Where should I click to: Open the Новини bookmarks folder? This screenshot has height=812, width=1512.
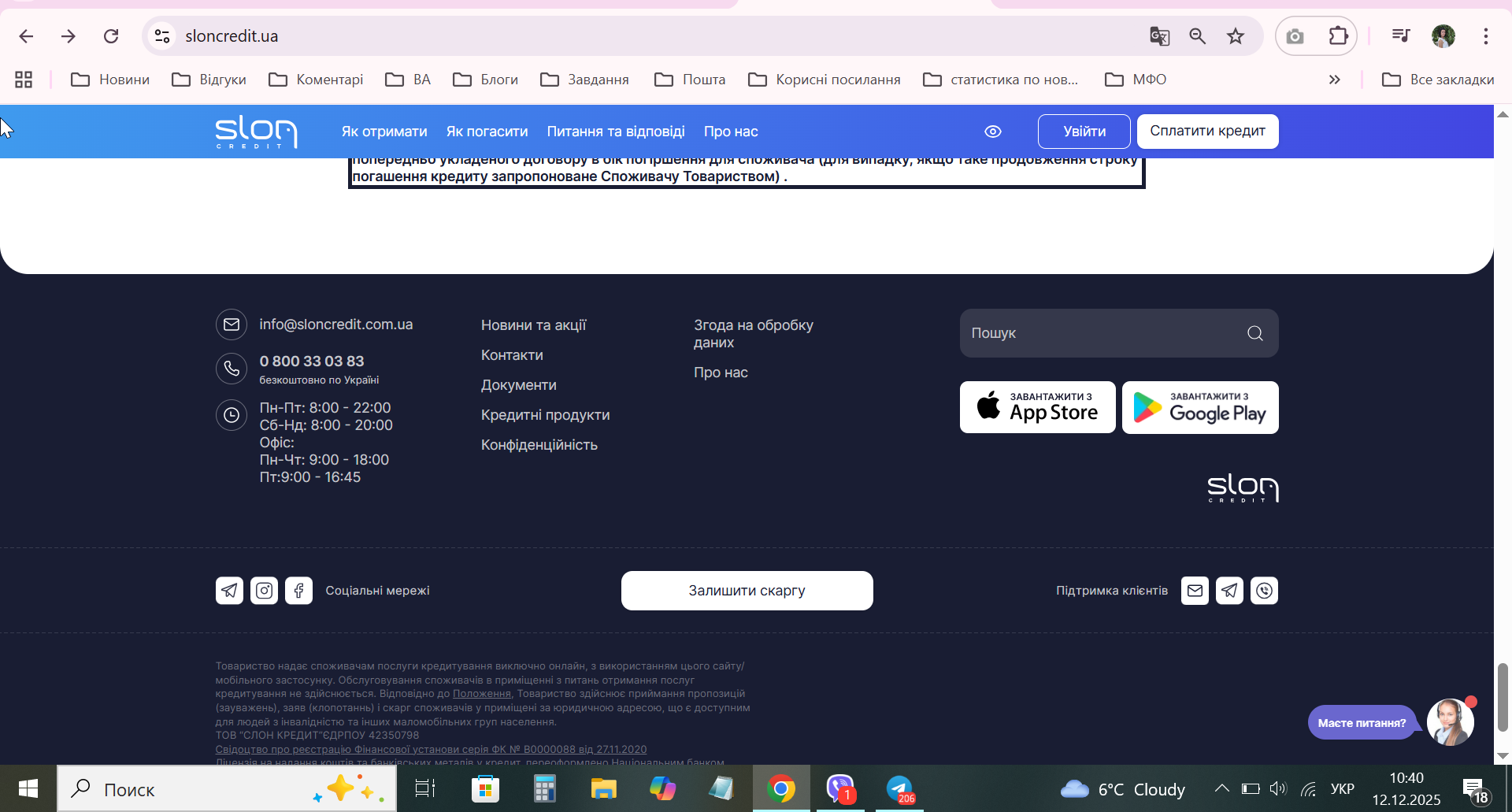click(110, 80)
